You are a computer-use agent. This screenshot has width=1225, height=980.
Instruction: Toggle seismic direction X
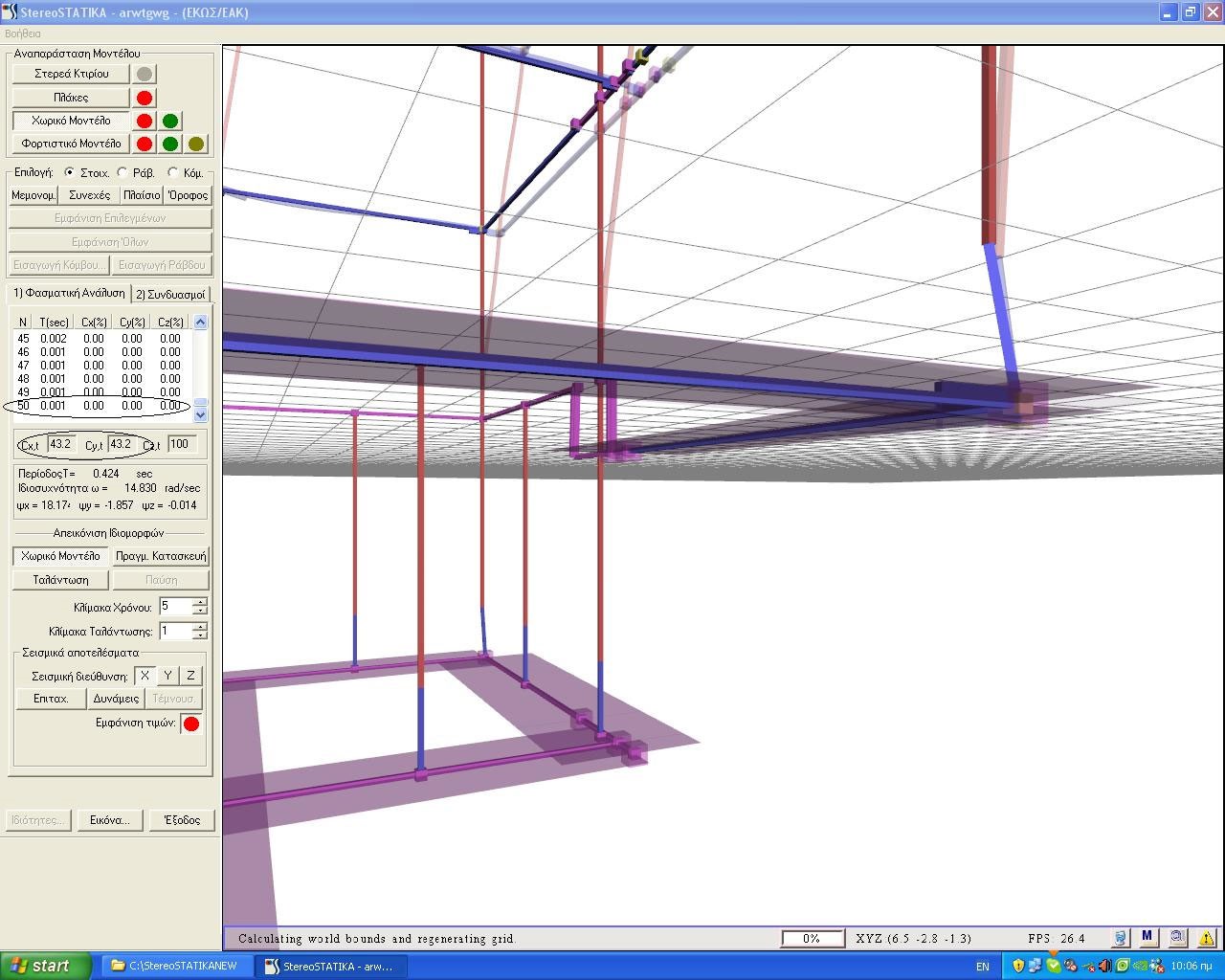point(145,676)
